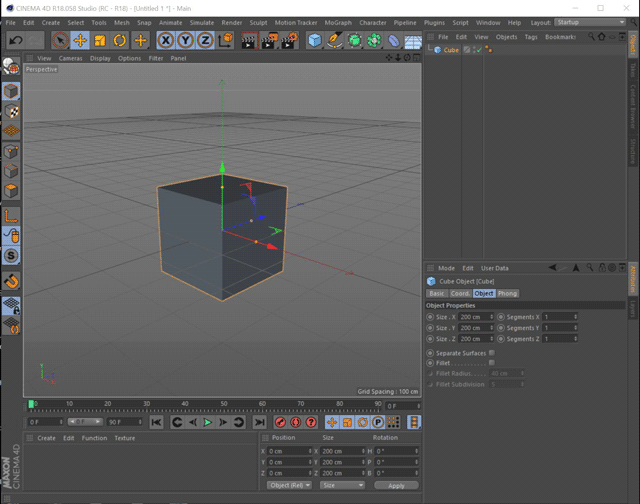
Task: Switch to Model mode
Action: coord(11,91)
